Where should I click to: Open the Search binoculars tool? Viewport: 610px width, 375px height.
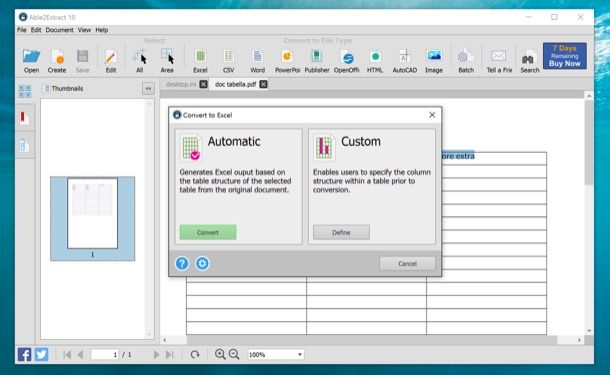[x=529, y=61]
